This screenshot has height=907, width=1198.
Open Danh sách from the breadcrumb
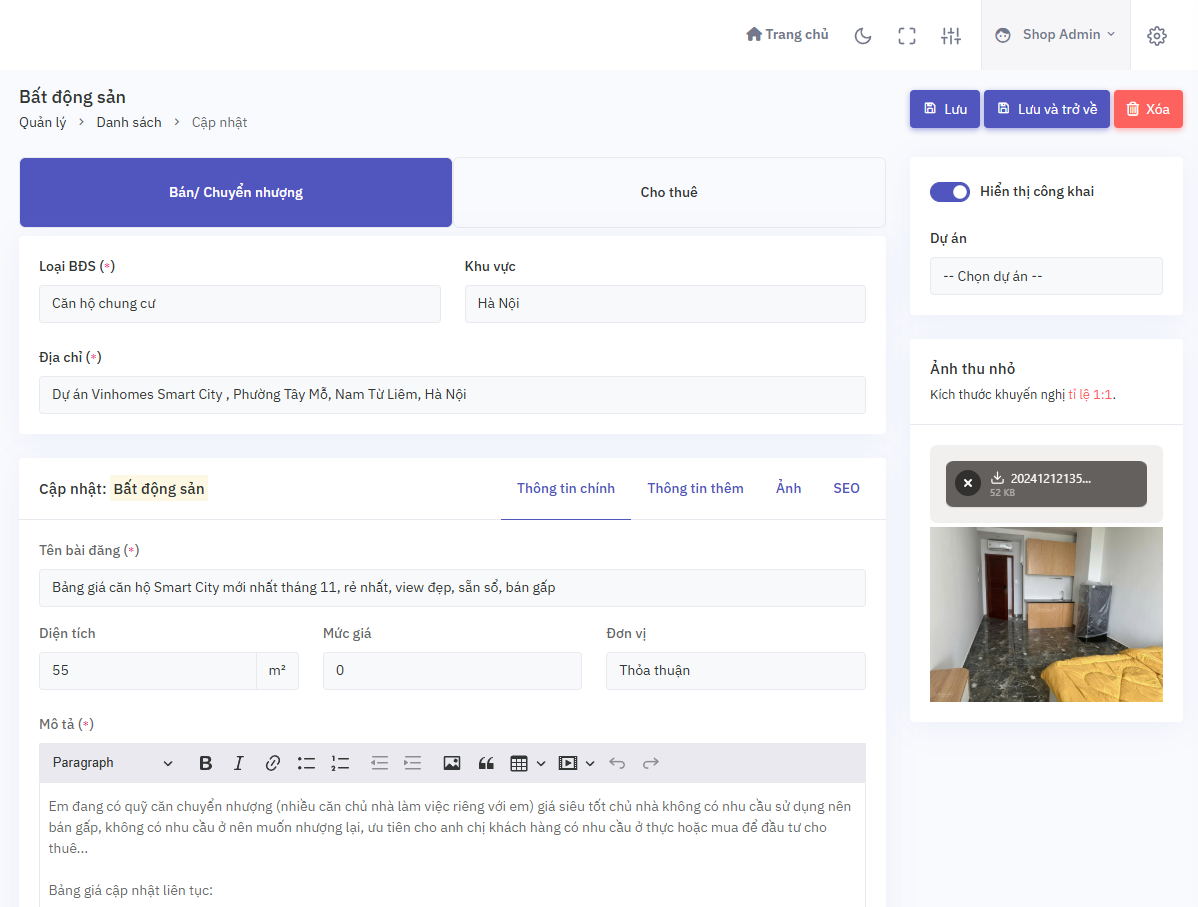(129, 122)
